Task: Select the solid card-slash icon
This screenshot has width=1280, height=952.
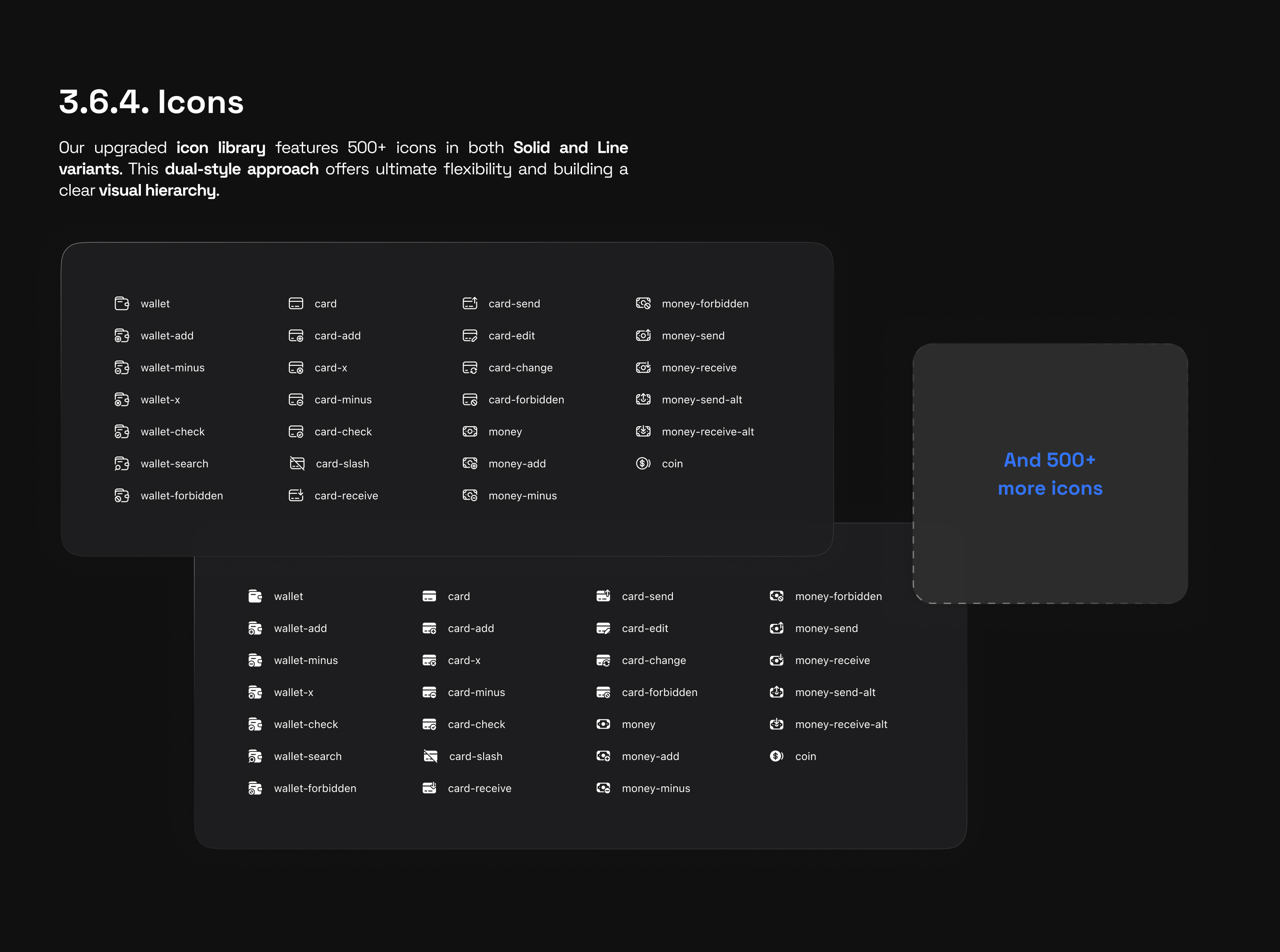Action: (431, 756)
